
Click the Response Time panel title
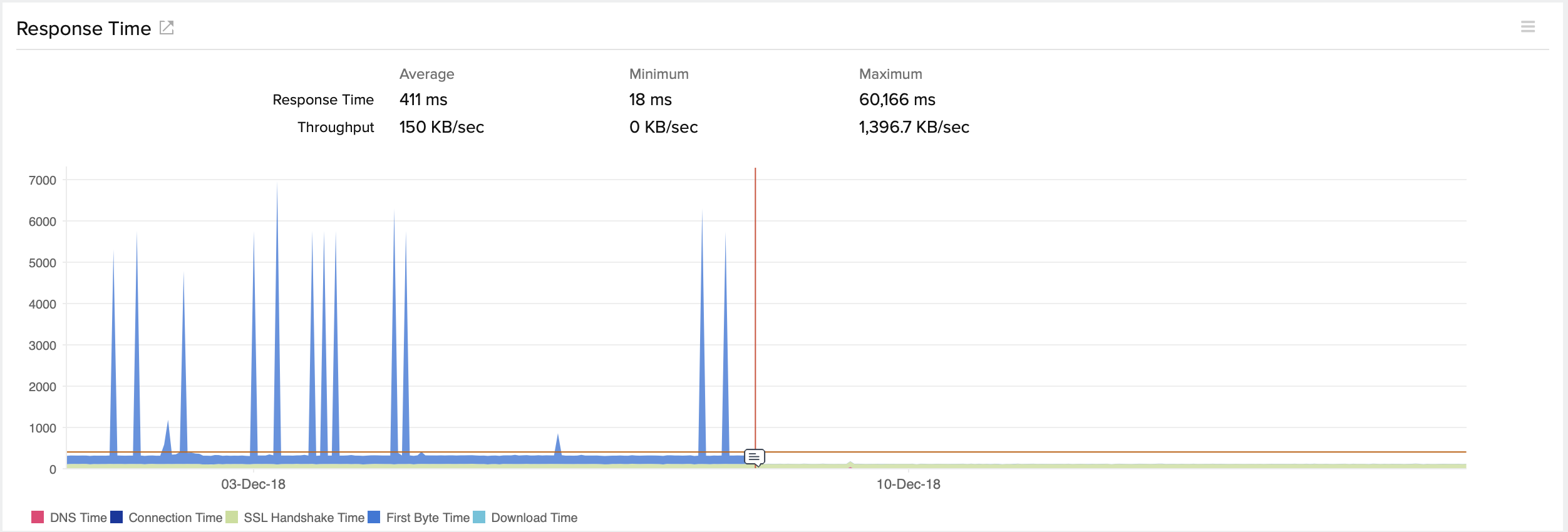point(84,29)
